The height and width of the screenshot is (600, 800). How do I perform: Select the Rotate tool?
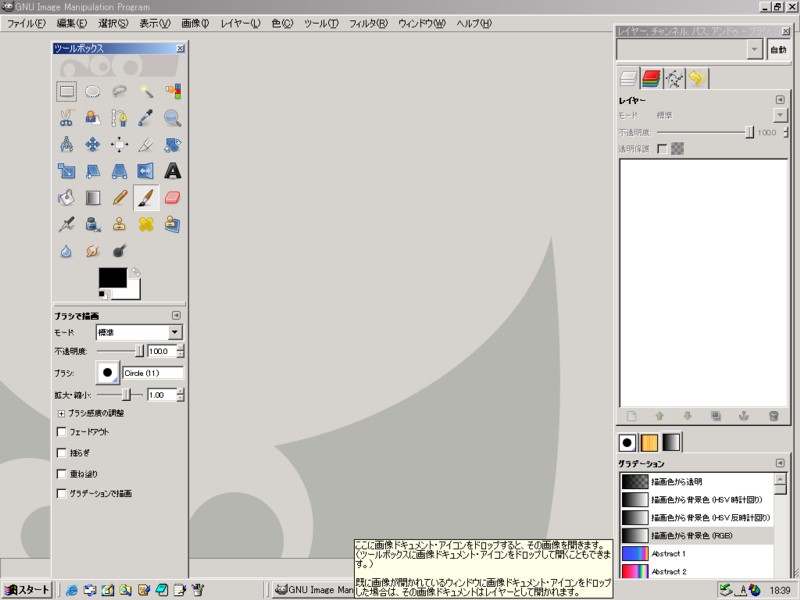[172, 144]
